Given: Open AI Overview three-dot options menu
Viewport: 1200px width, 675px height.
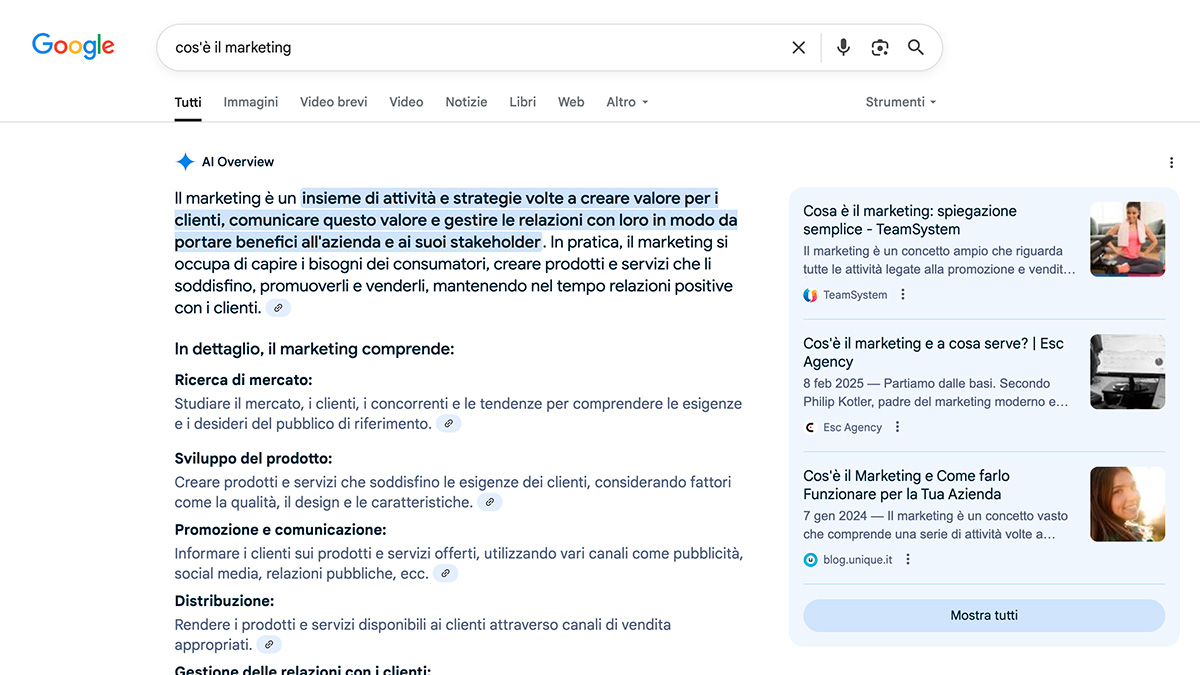Looking at the screenshot, I should click(x=1171, y=162).
